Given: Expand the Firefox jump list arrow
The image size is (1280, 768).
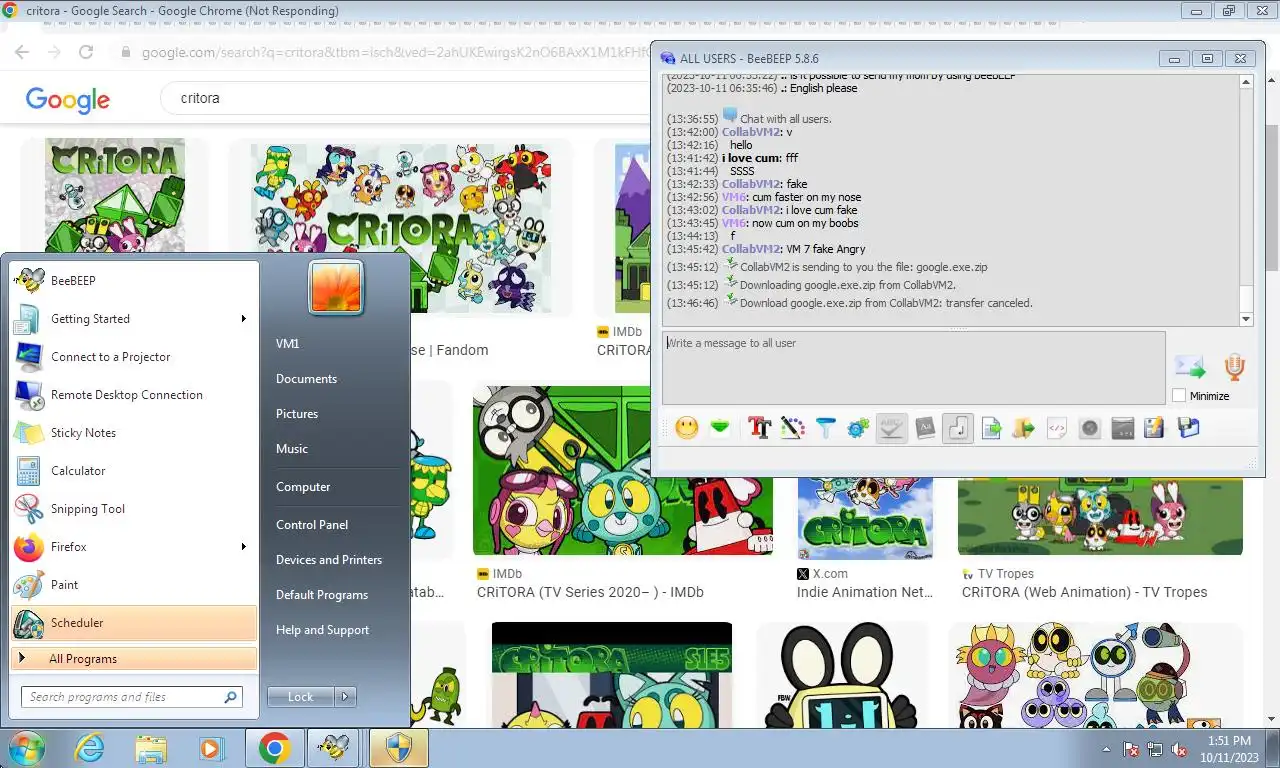Looking at the screenshot, I should click(x=243, y=547).
